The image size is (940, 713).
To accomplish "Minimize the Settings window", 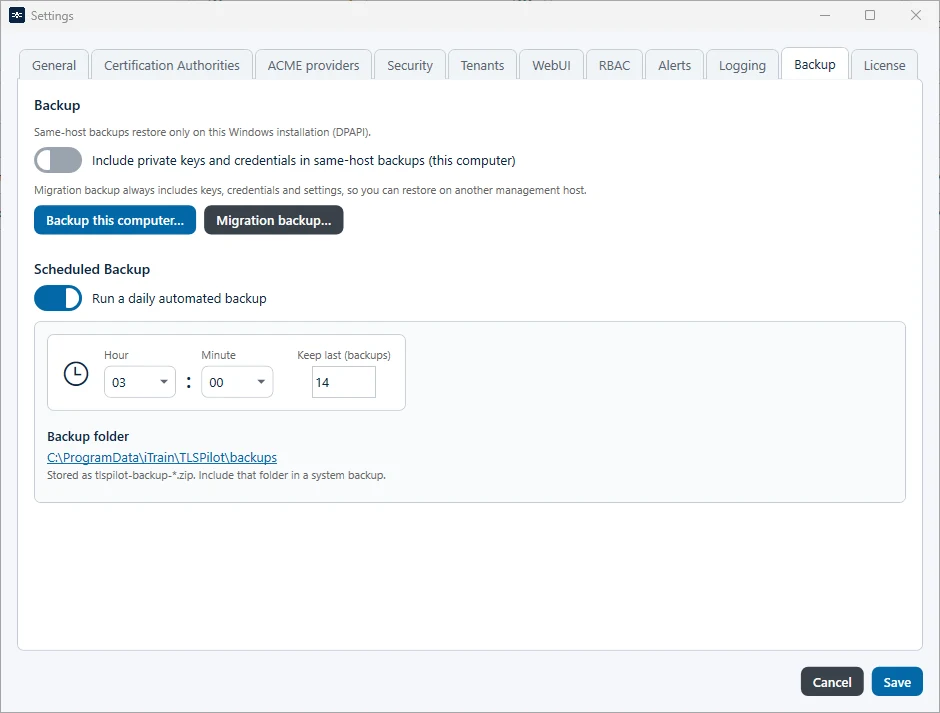I will (x=825, y=16).
